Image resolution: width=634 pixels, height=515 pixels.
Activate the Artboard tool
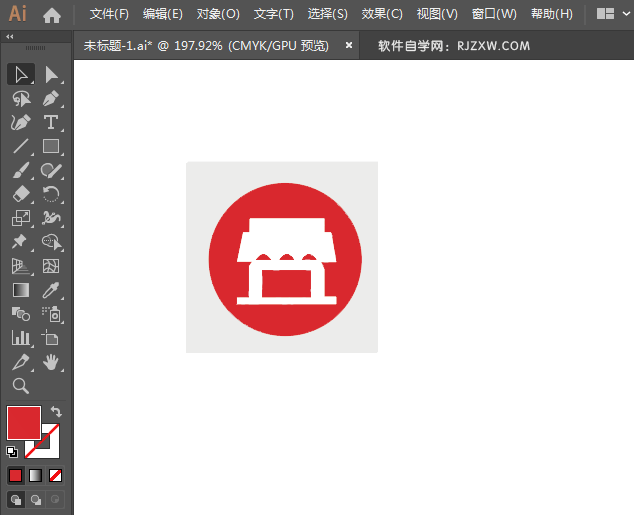51,338
